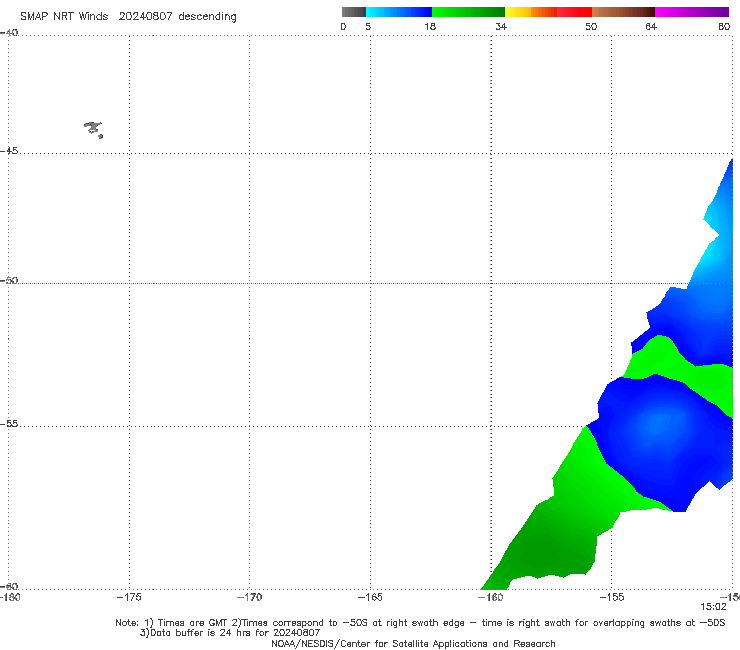Click the brown segment of the color bar
This screenshot has width=740, height=650.
[x=623, y=12]
